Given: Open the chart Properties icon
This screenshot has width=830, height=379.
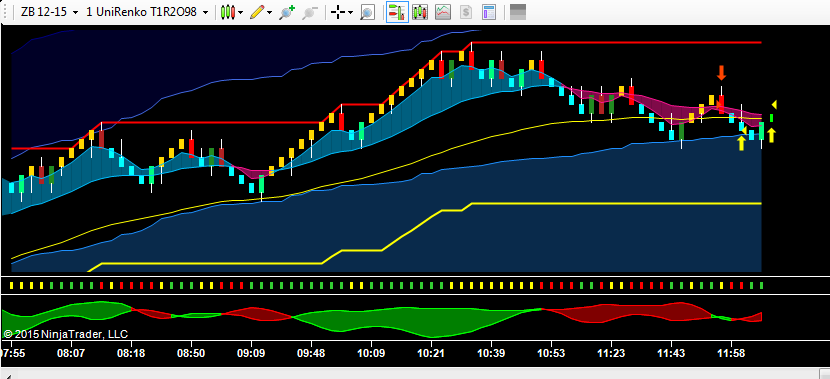Looking at the screenshot, I should click(x=489, y=12).
